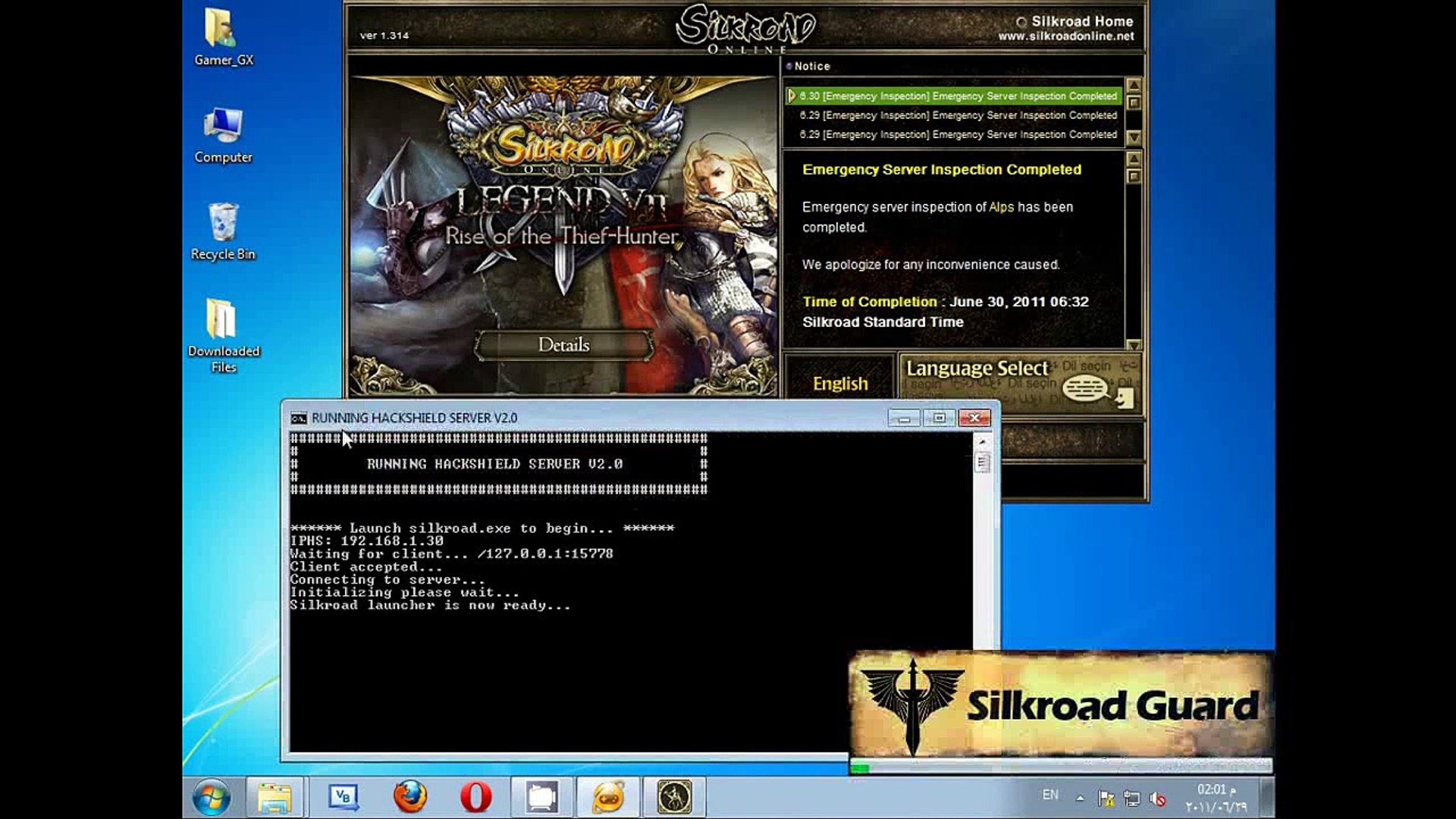Click the Alps server name in the notice
This screenshot has height=819, width=1456.
pyautogui.click(x=1001, y=207)
